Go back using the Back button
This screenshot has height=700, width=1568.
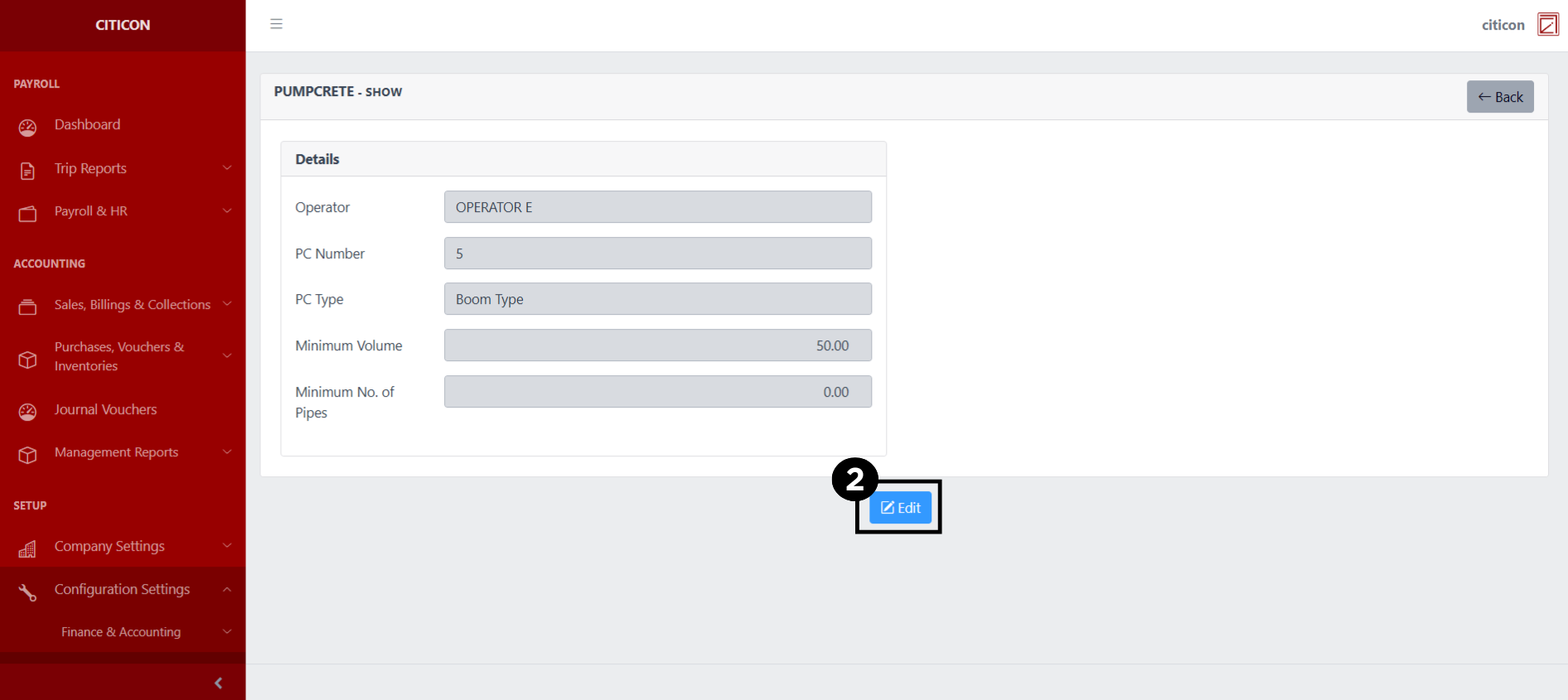(1500, 97)
